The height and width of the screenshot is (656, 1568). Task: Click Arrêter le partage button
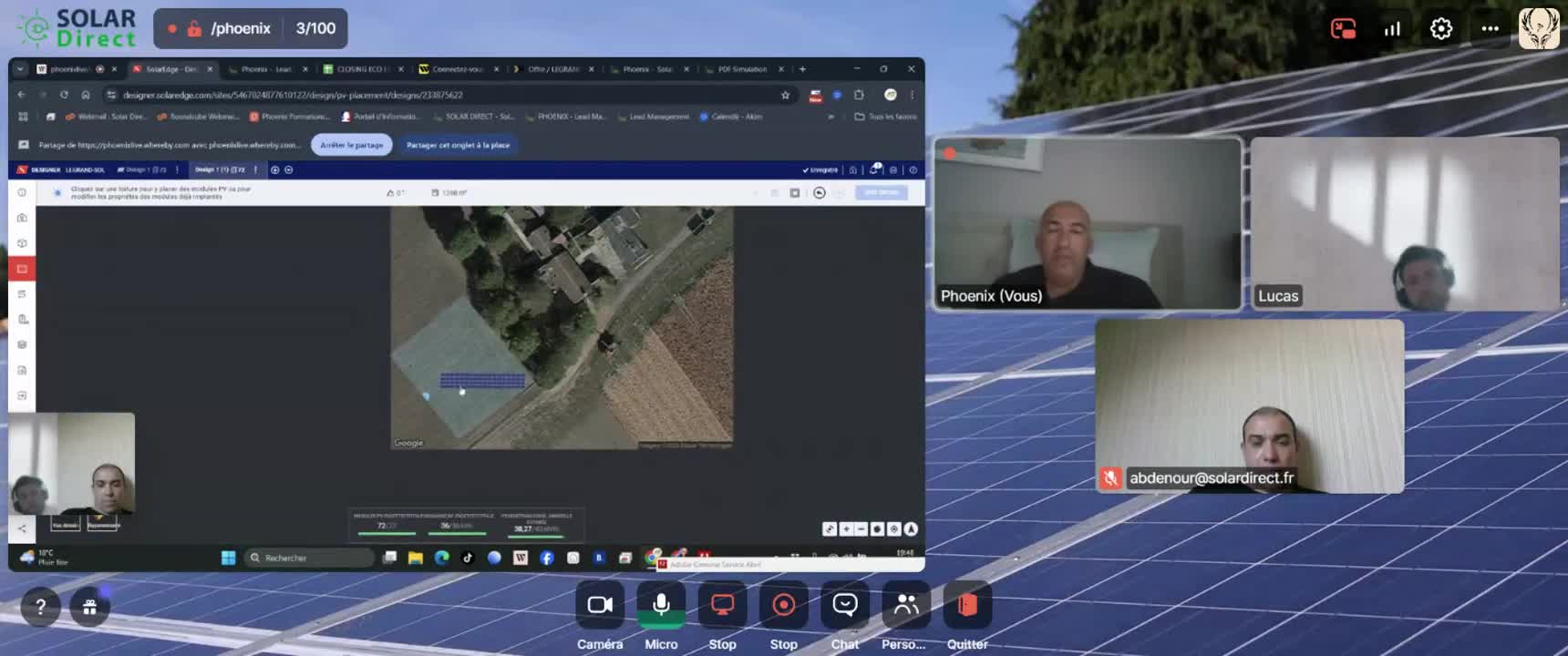click(352, 145)
